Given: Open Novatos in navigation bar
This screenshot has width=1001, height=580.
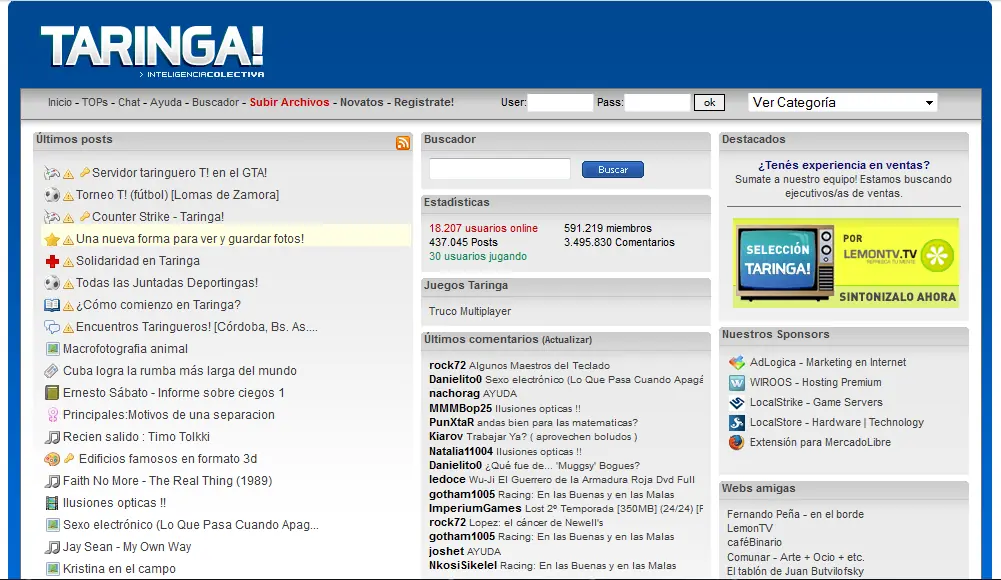Looking at the screenshot, I should (361, 102).
